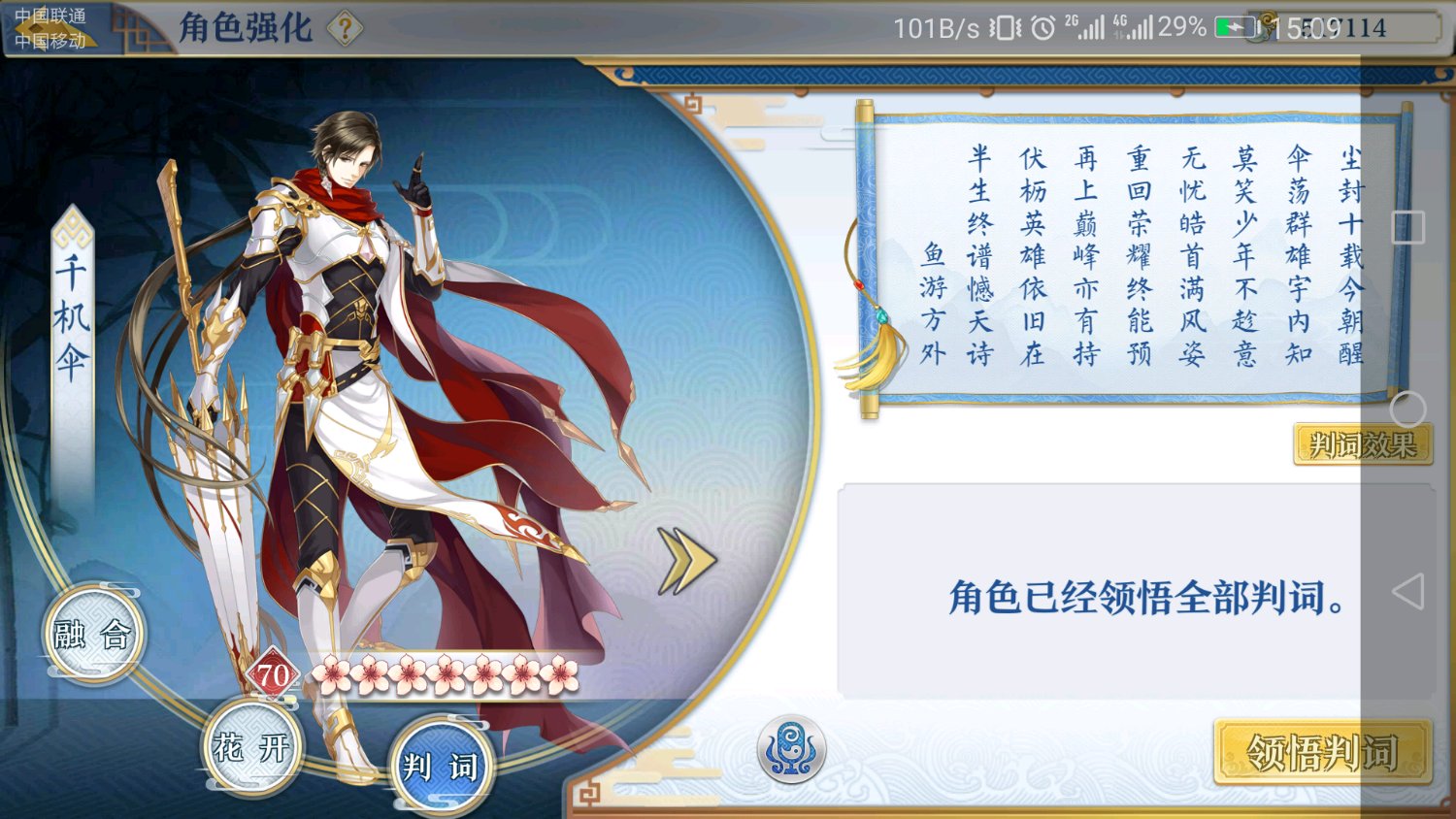Screen dimensions: 1456x819
Task: Tap the battery status icon
Action: pyautogui.click(x=1234, y=27)
